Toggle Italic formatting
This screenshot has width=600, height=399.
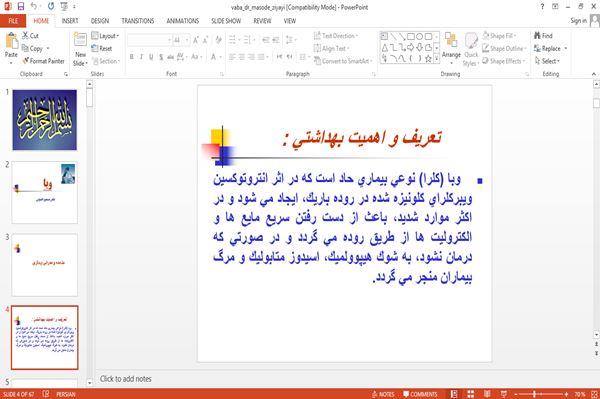click(x=141, y=57)
